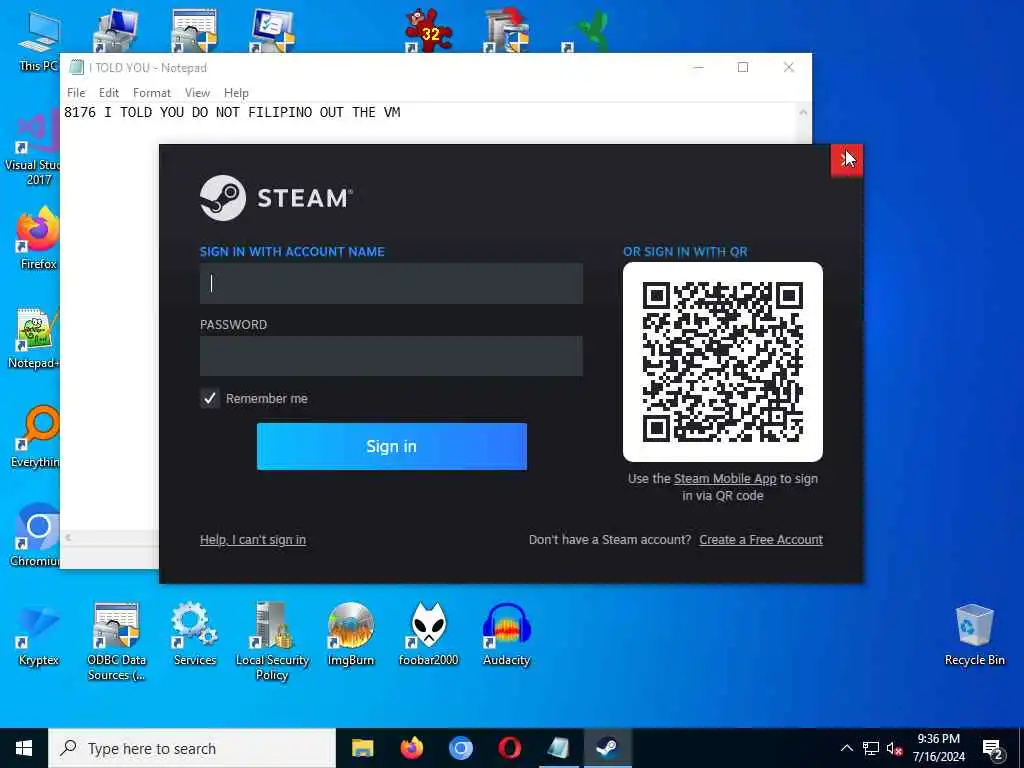Click the Notepad scrollbar up arrow
This screenshot has width=1024, height=768.
click(x=803, y=112)
